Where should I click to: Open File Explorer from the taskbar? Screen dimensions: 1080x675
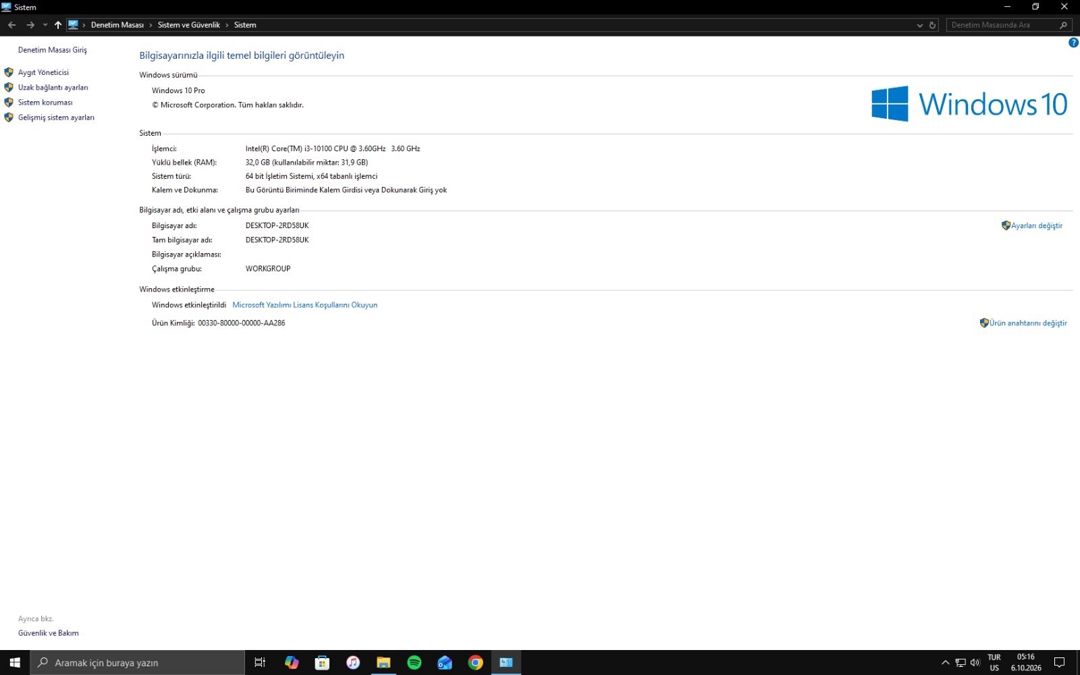pyautogui.click(x=384, y=663)
